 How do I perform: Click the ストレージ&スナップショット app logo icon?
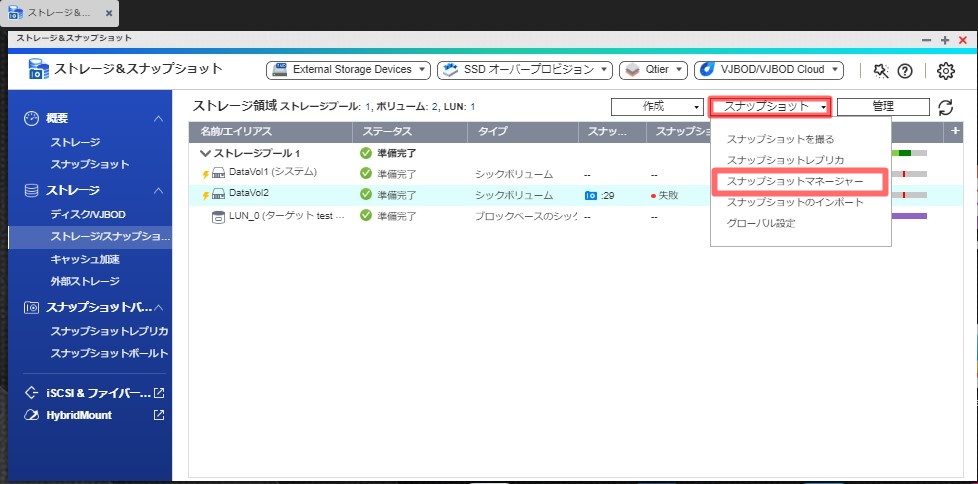[x=38, y=69]
